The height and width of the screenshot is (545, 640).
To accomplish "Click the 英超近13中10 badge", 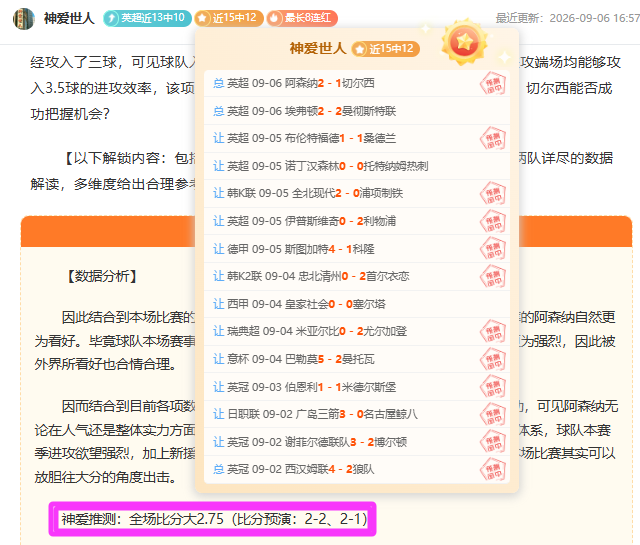I will (147, 18).
